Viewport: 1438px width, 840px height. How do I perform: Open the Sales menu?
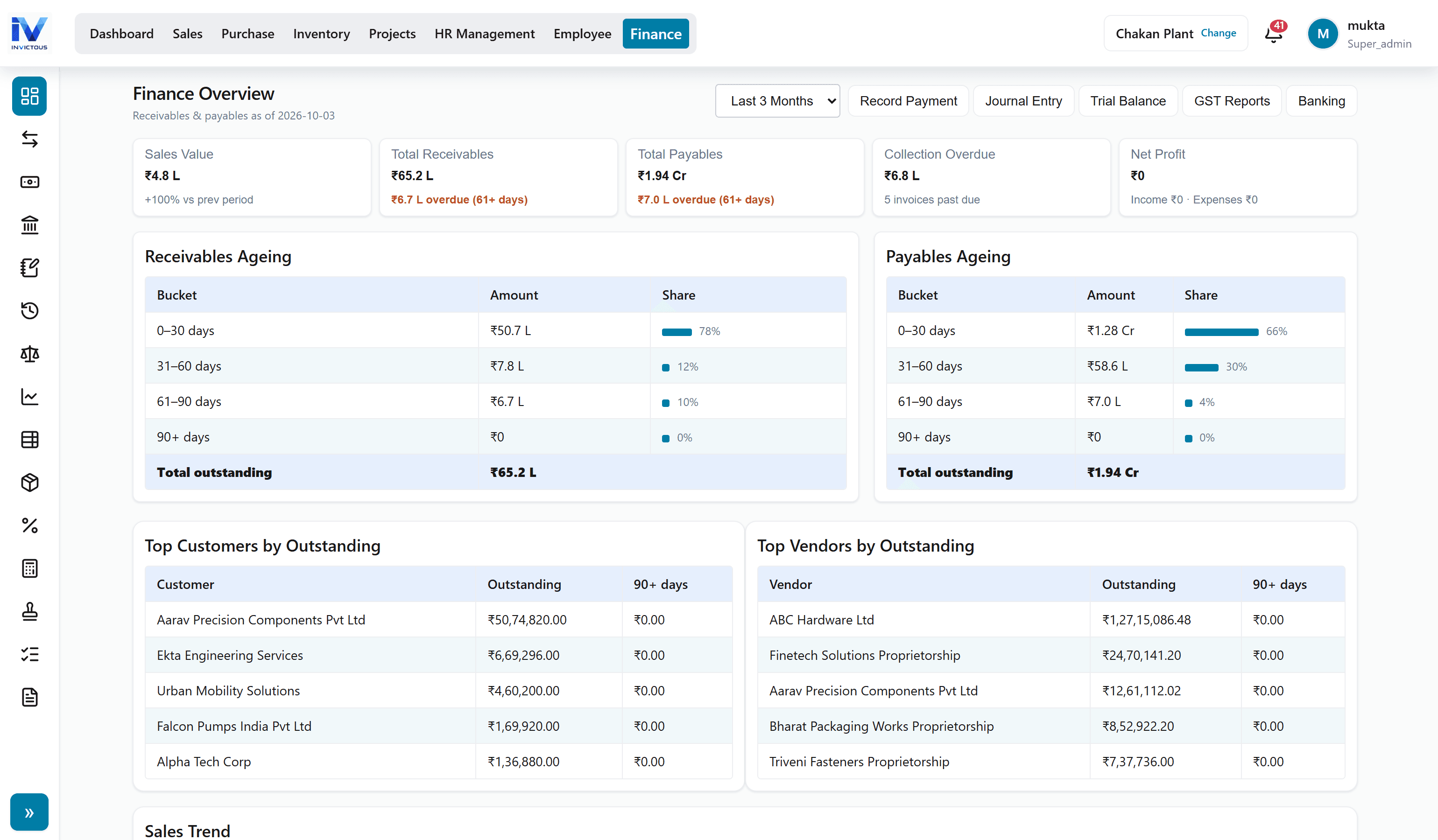coord(187,34)
